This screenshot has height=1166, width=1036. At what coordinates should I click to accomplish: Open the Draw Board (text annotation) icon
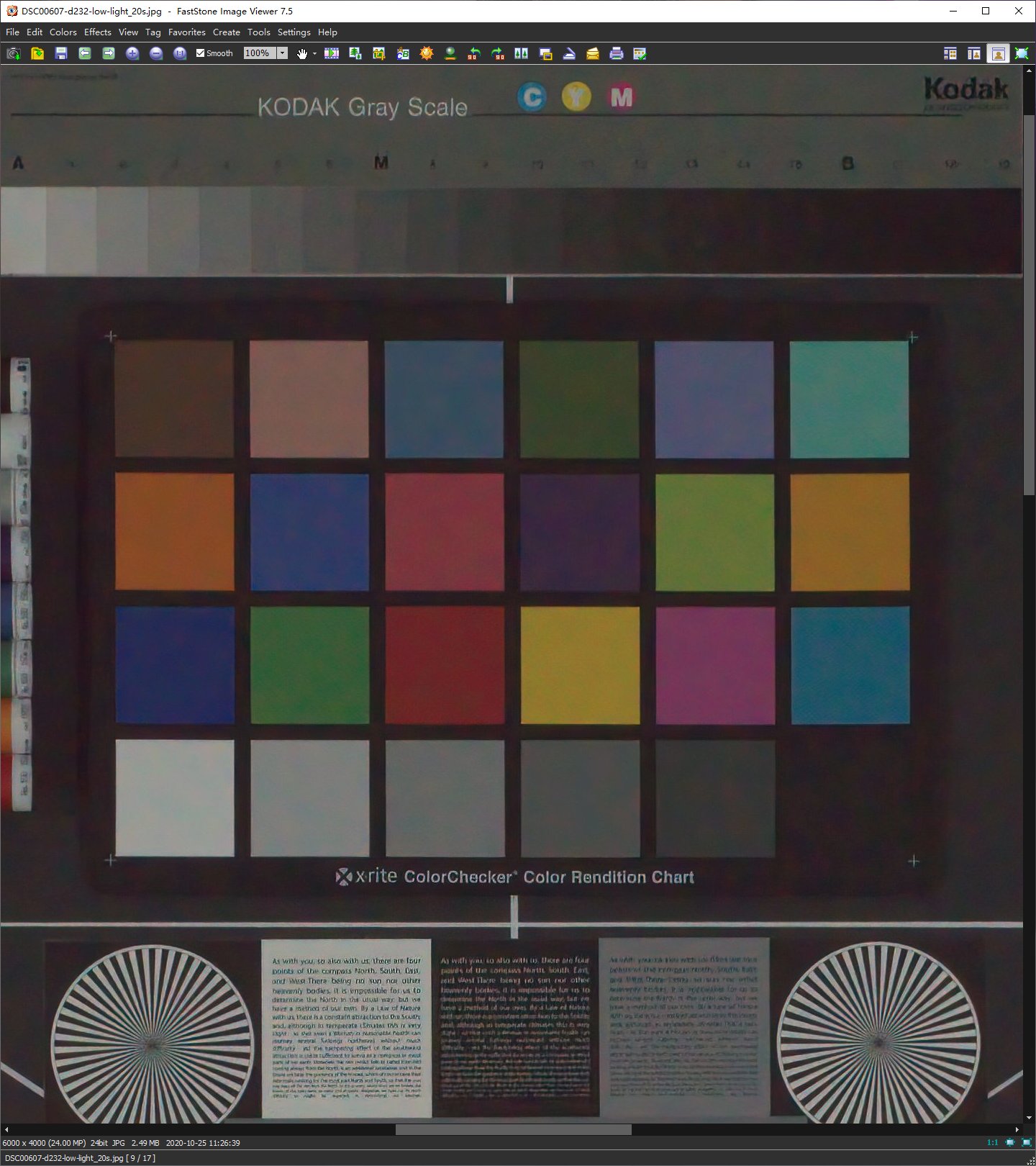[x=403, y=53]
